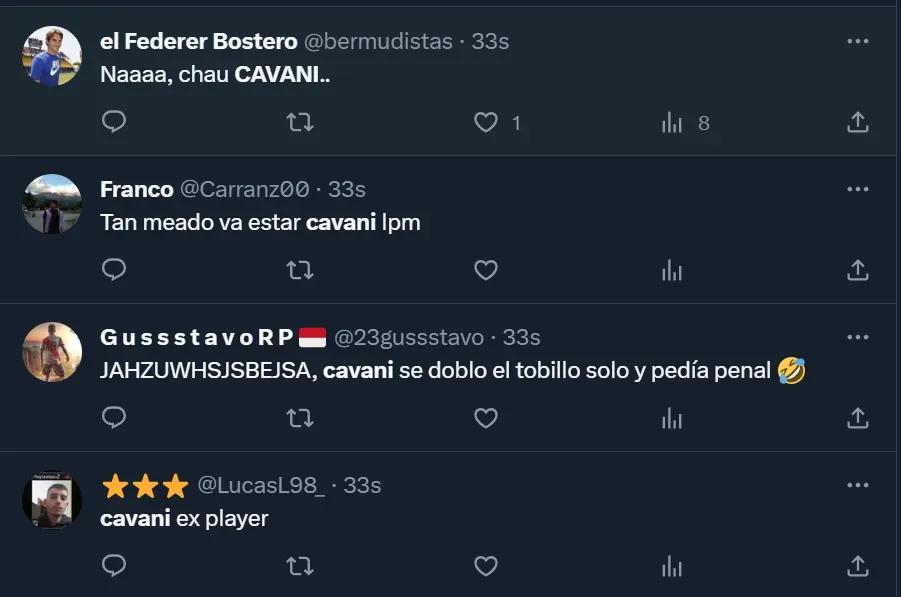Viewport: 901px width, 597px height.
Task: Share el Federer Bostero's tweet
Action: pyautogui.click(x=857, y=122)
